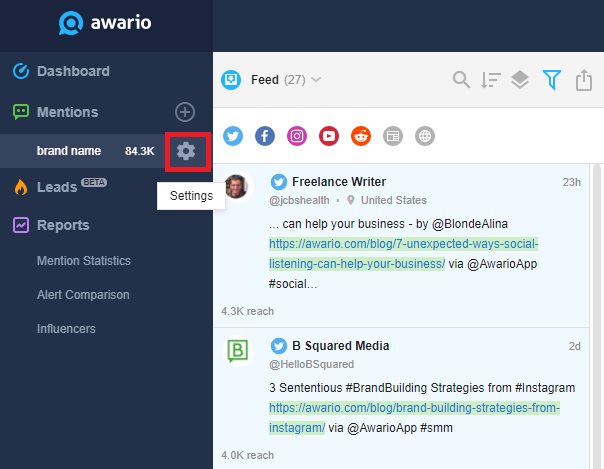Click the Mentions chat bubble icon

[21, 112]
